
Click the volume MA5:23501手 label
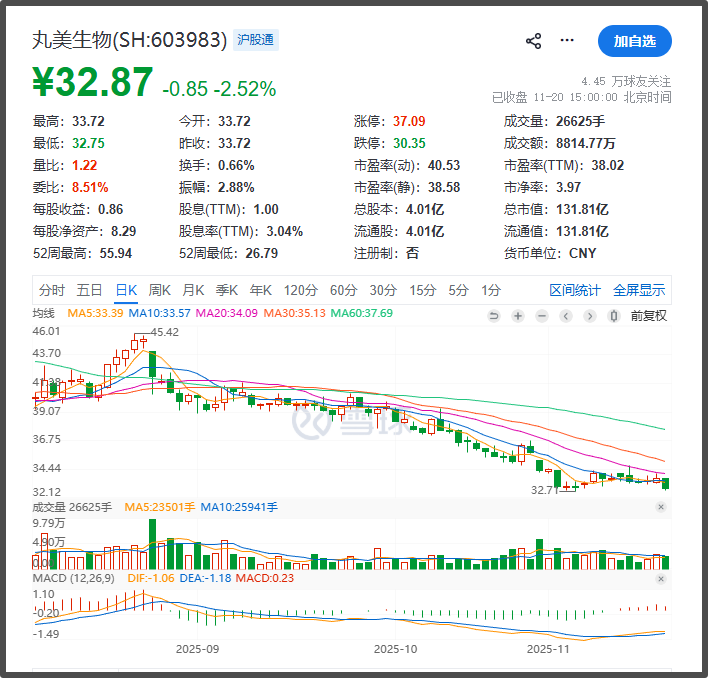[159, 507]
